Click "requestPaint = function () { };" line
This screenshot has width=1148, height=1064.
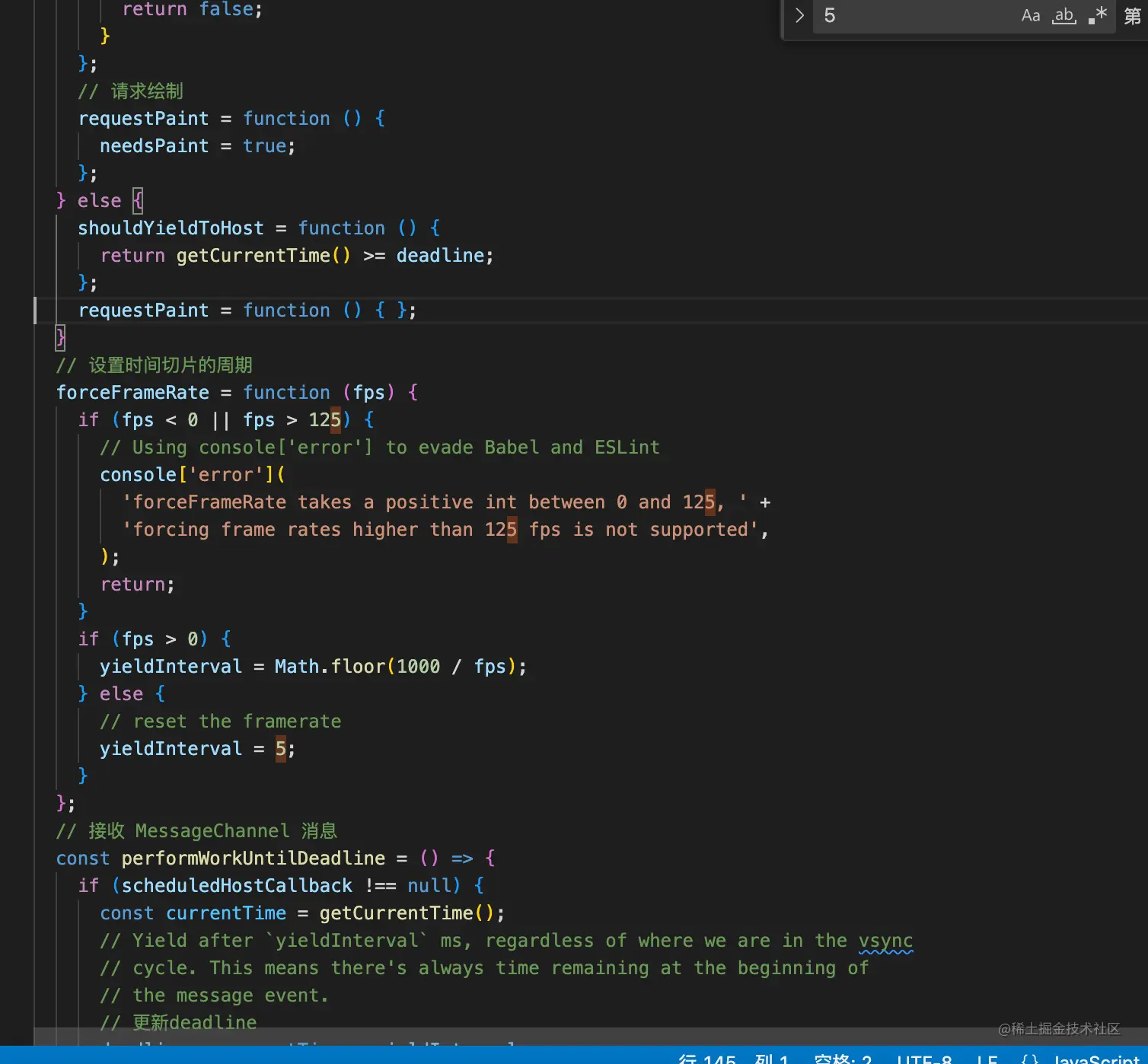click(x=247, y=311)
